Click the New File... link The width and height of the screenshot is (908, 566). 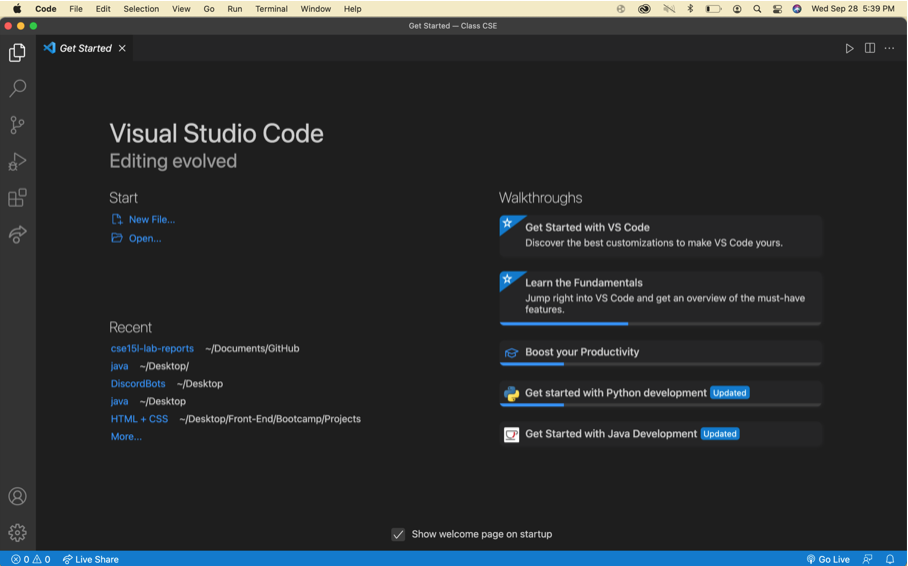[151, 219]
